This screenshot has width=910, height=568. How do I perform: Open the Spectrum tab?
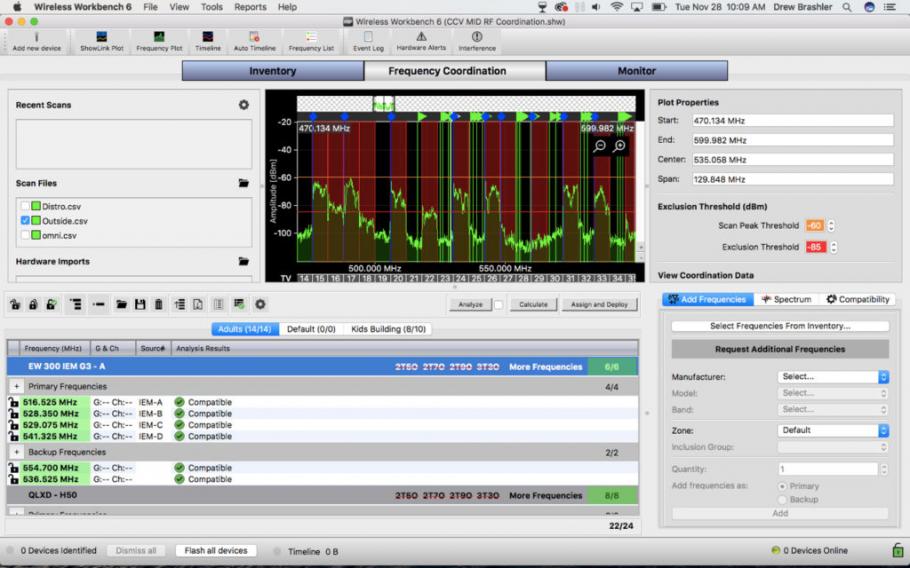point(786,299)
